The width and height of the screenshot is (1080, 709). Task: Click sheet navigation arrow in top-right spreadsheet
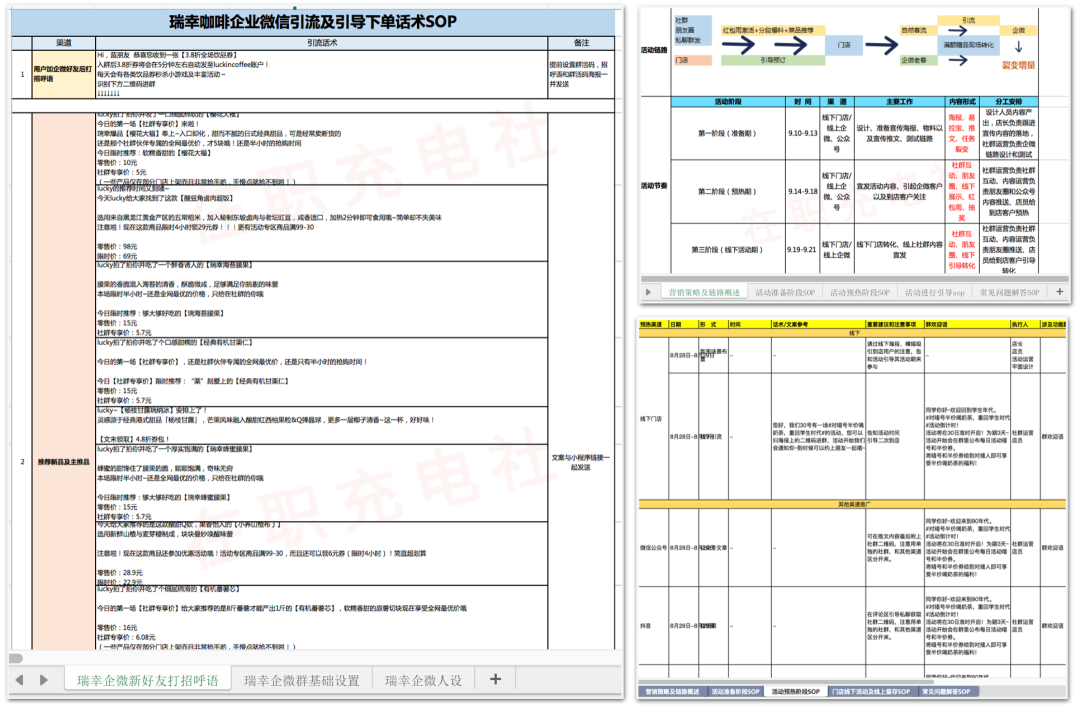[x=648, y=292]
